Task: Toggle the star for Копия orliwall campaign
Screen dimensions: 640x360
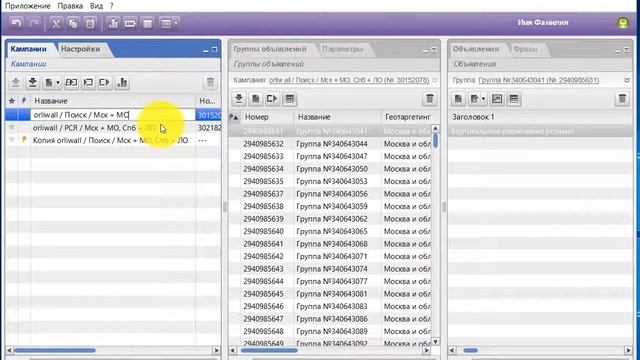Action: pyautogui.click(x=12, y=140)
